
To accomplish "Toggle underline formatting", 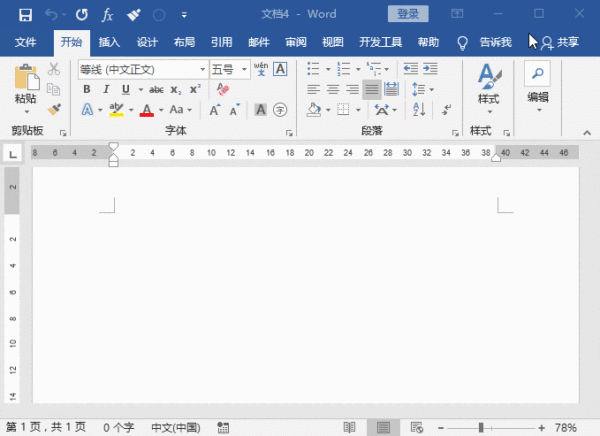I will pyautogui.click(x=126, y=90).
